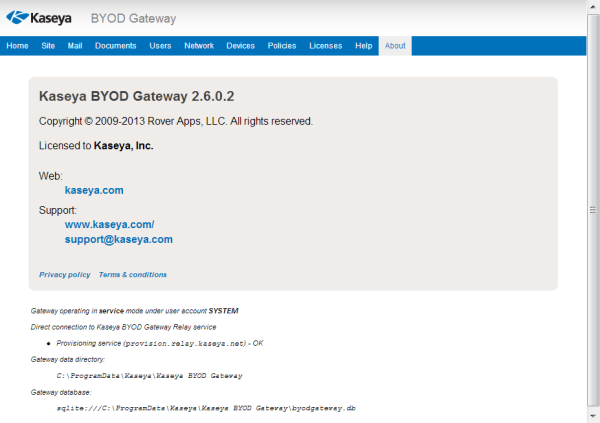Click the Direct connection to Relay service line
The width and height of the screenshot is (600, 423).
pos(124,327)
